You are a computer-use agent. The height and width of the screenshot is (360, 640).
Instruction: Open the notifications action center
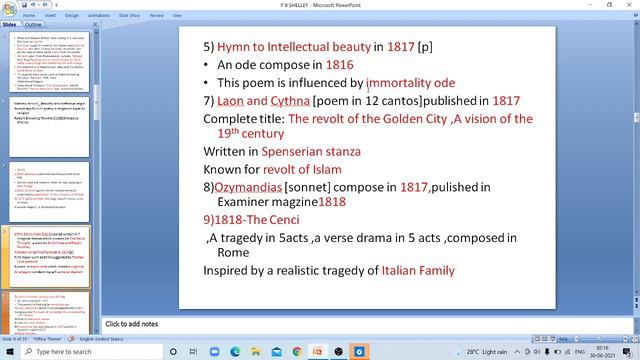[x=627, y=352]
